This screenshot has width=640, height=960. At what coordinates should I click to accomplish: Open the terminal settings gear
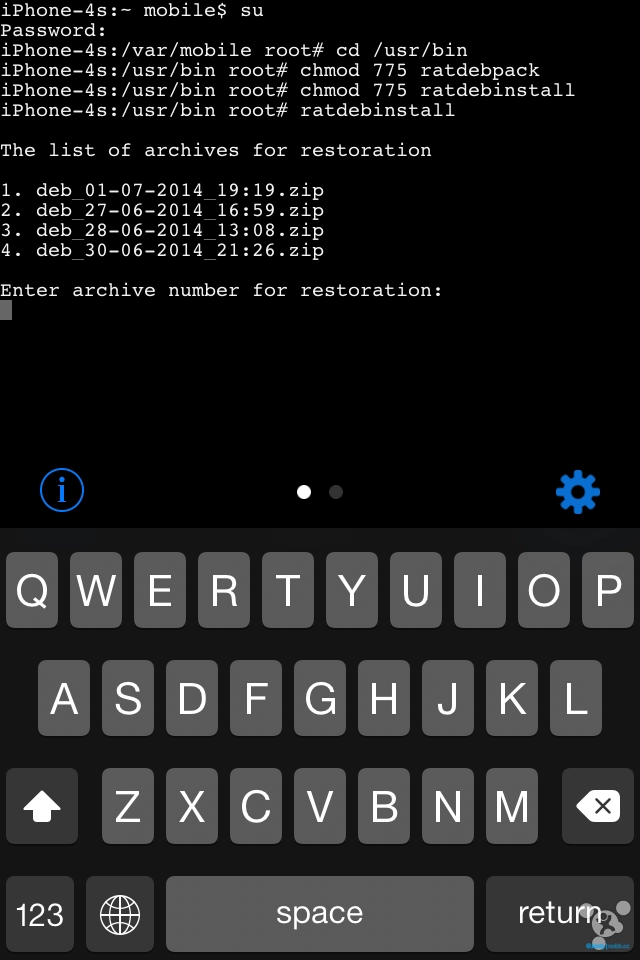click(577, 491)
